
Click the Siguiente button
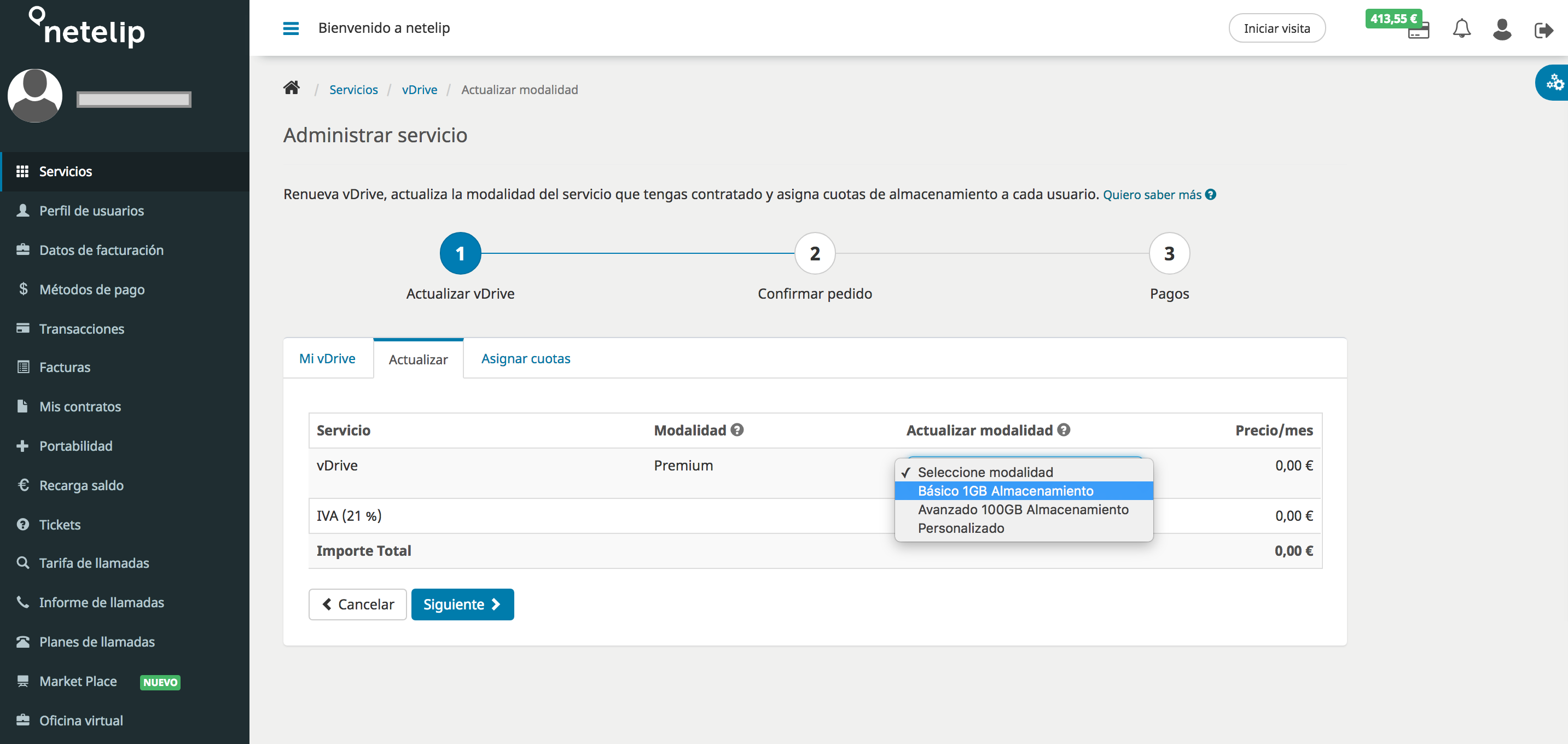click(x=463, y=604)
